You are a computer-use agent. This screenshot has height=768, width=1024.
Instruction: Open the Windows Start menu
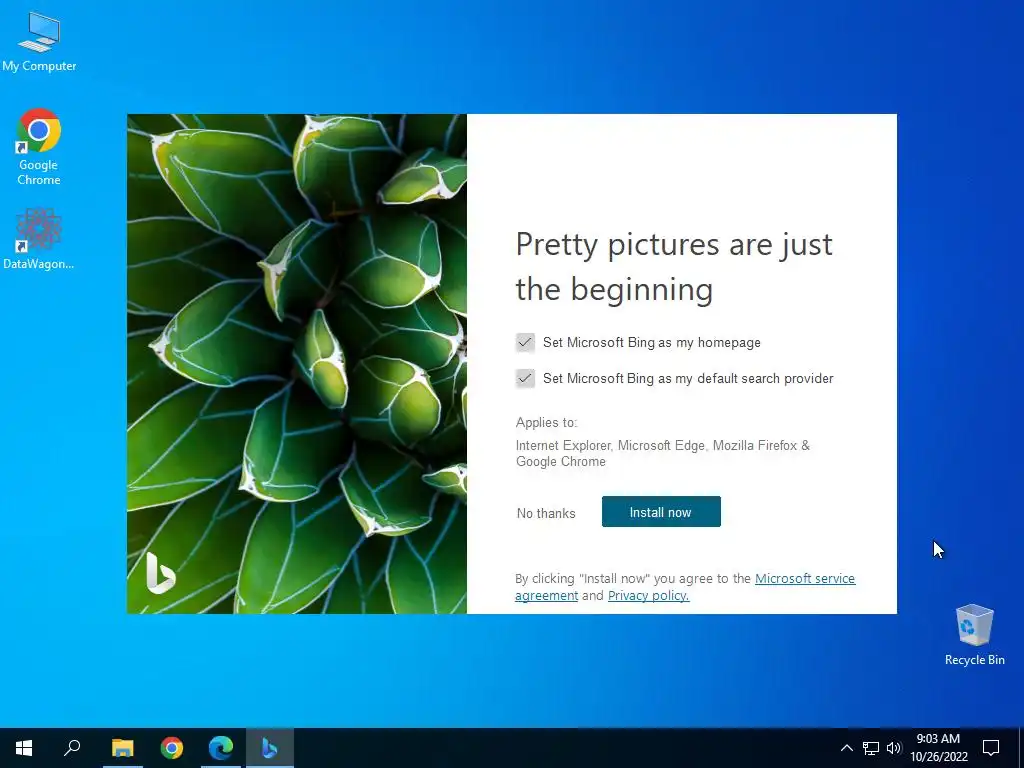click(x=24, y=748)
